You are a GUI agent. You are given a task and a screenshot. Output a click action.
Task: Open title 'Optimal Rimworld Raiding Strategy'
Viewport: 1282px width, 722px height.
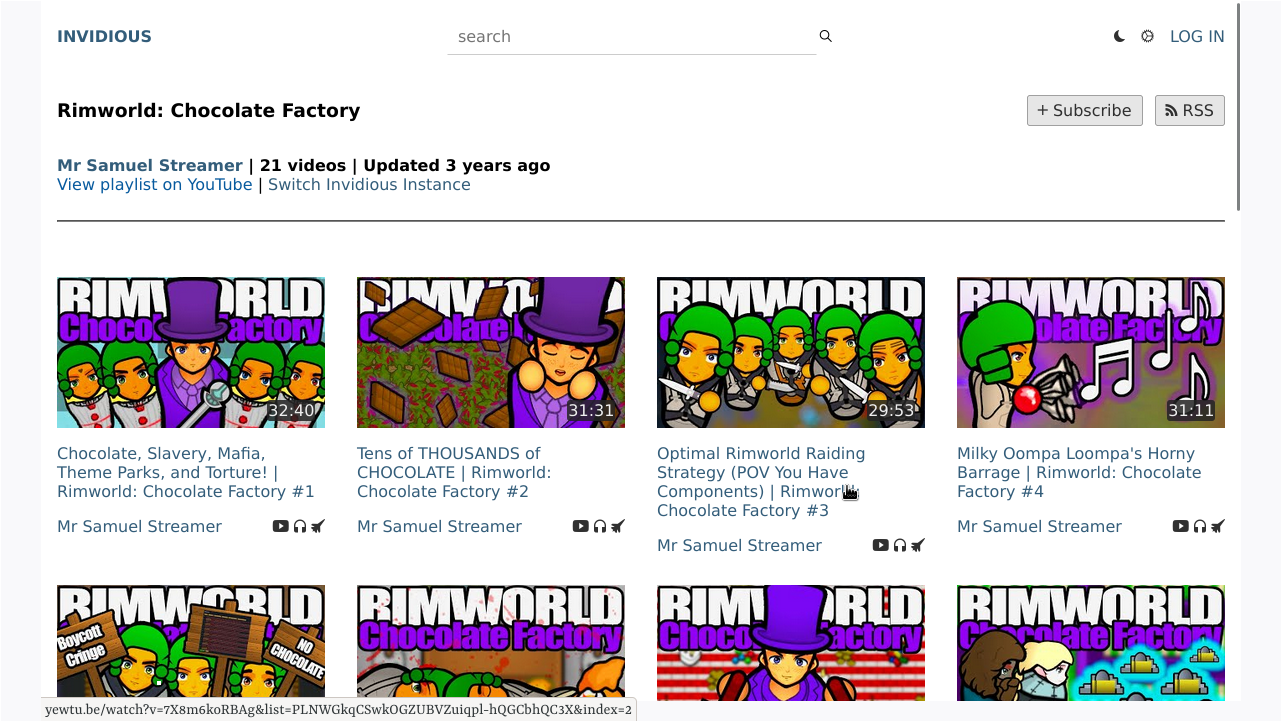point(761,482)
